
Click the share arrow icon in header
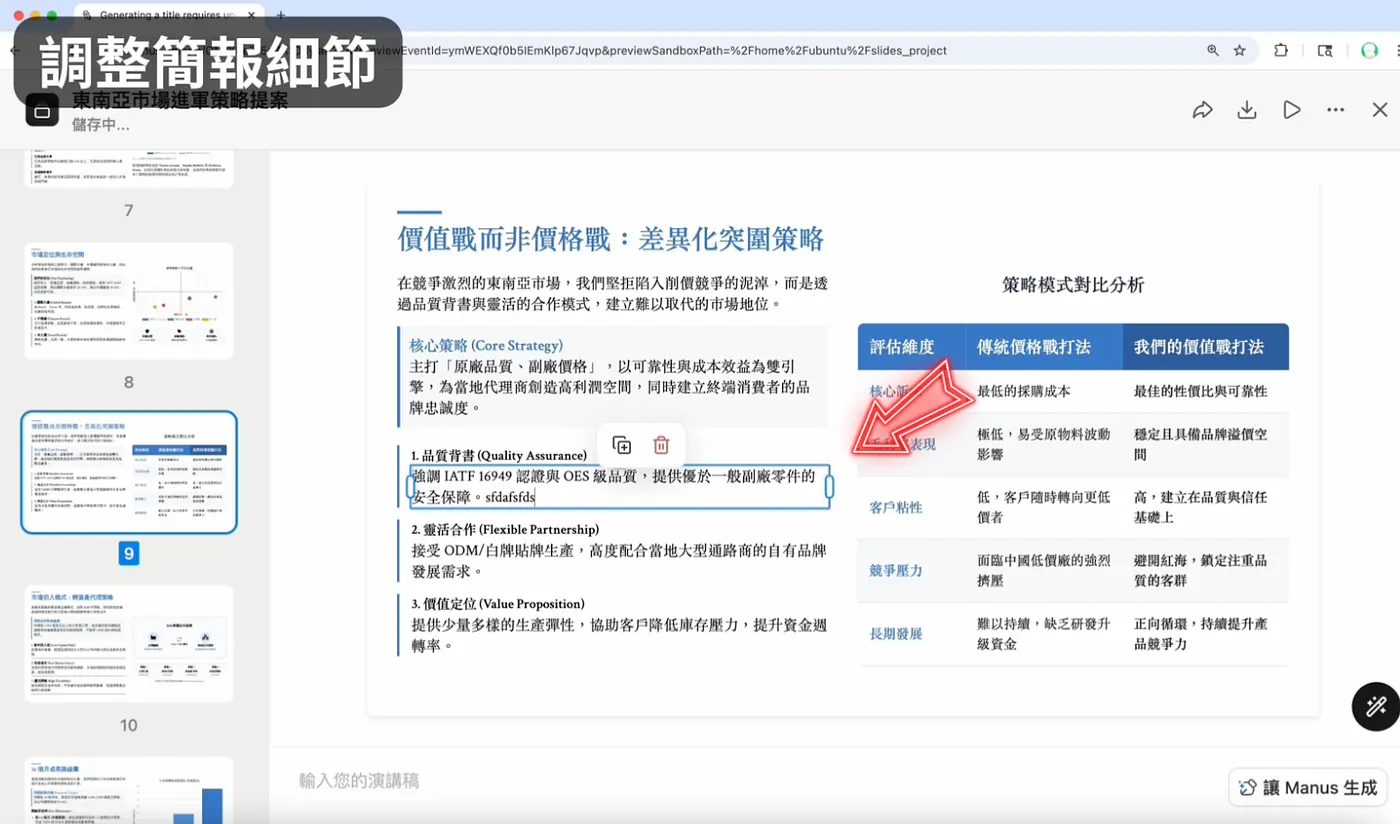click(x=1202, y=110)
